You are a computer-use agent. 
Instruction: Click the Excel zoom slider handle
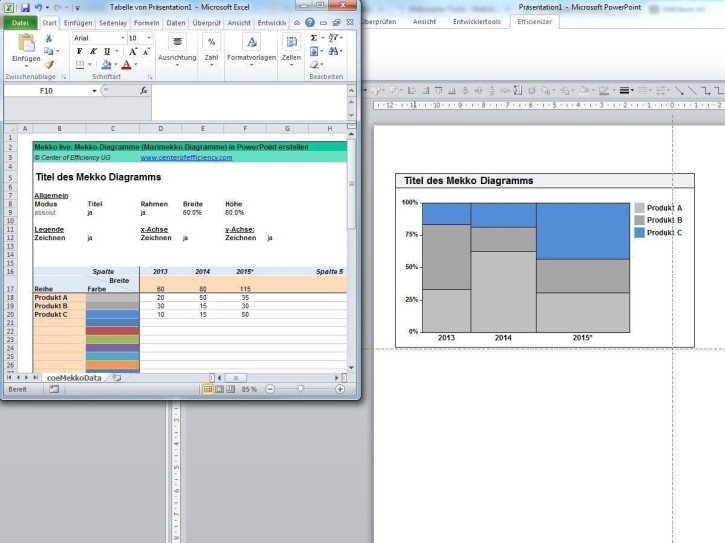click(x=301, y=389)
